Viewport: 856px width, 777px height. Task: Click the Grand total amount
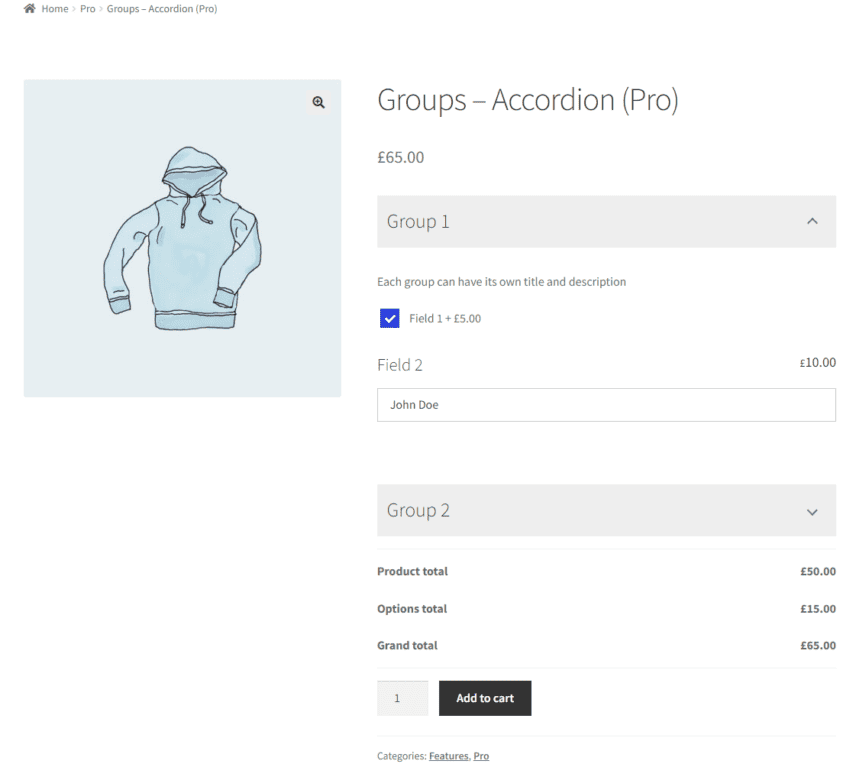[x=818, y=645]
